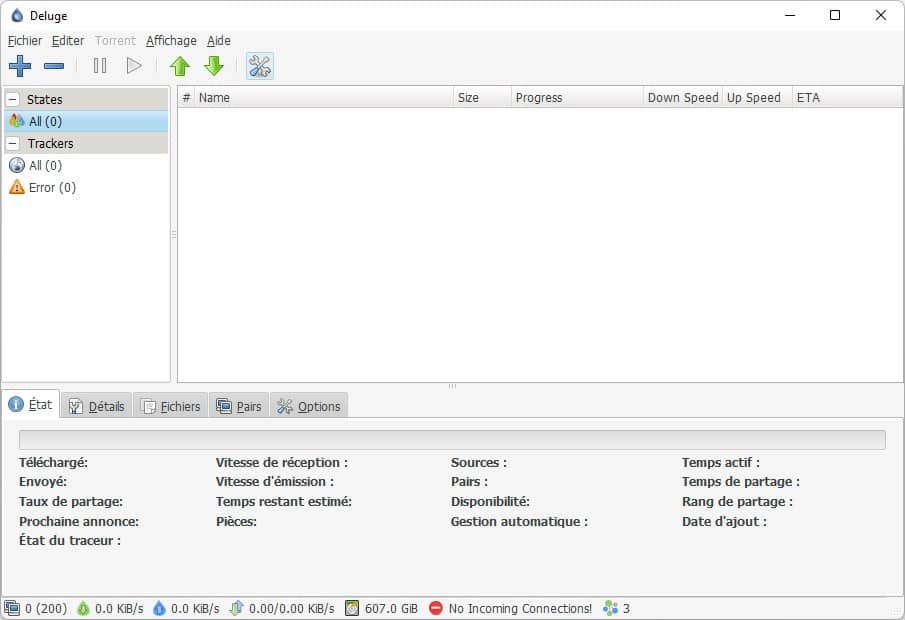Move torrent up the queue with the green up arrow
The image size is (905, 620).
180,66
